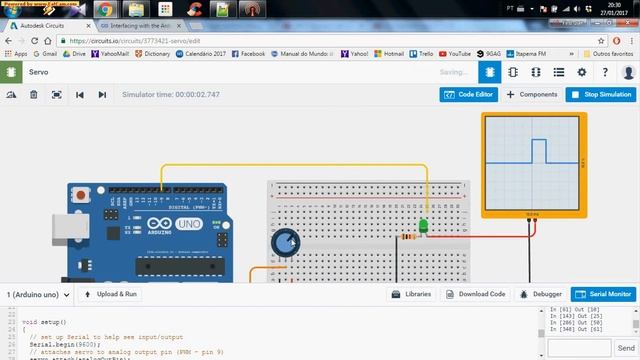Viewport: 640px width, 360px height.
Task: Open the Drive bookmark
Action: (x=74, y=54)
